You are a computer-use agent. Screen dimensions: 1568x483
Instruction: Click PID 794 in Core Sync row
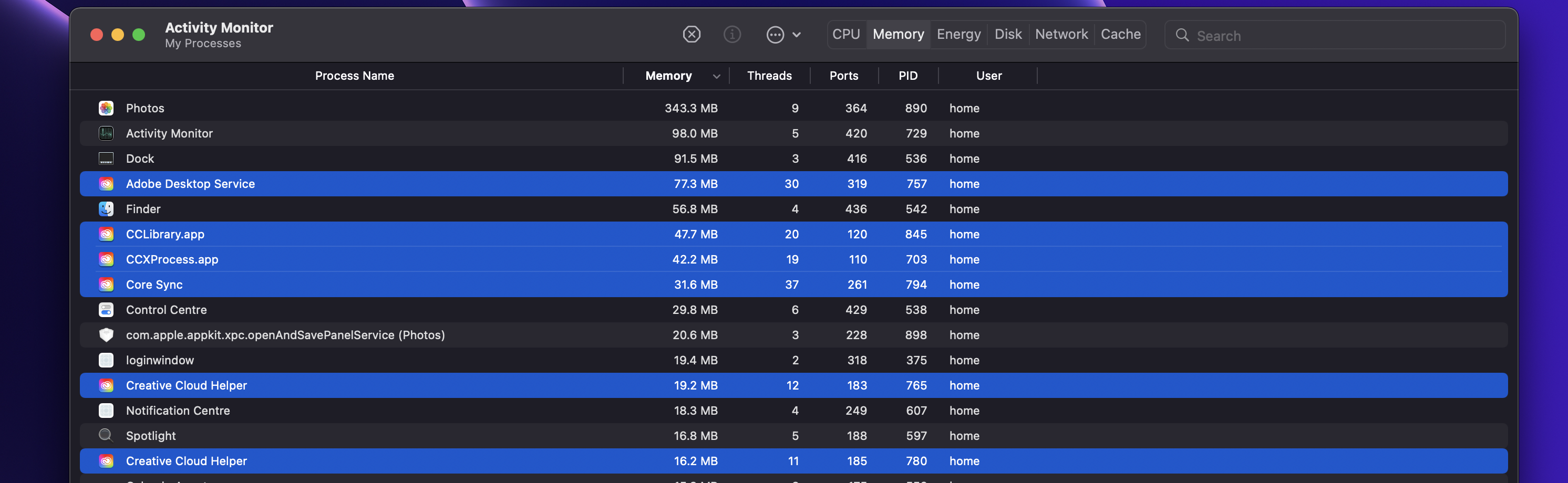point(915,285)
